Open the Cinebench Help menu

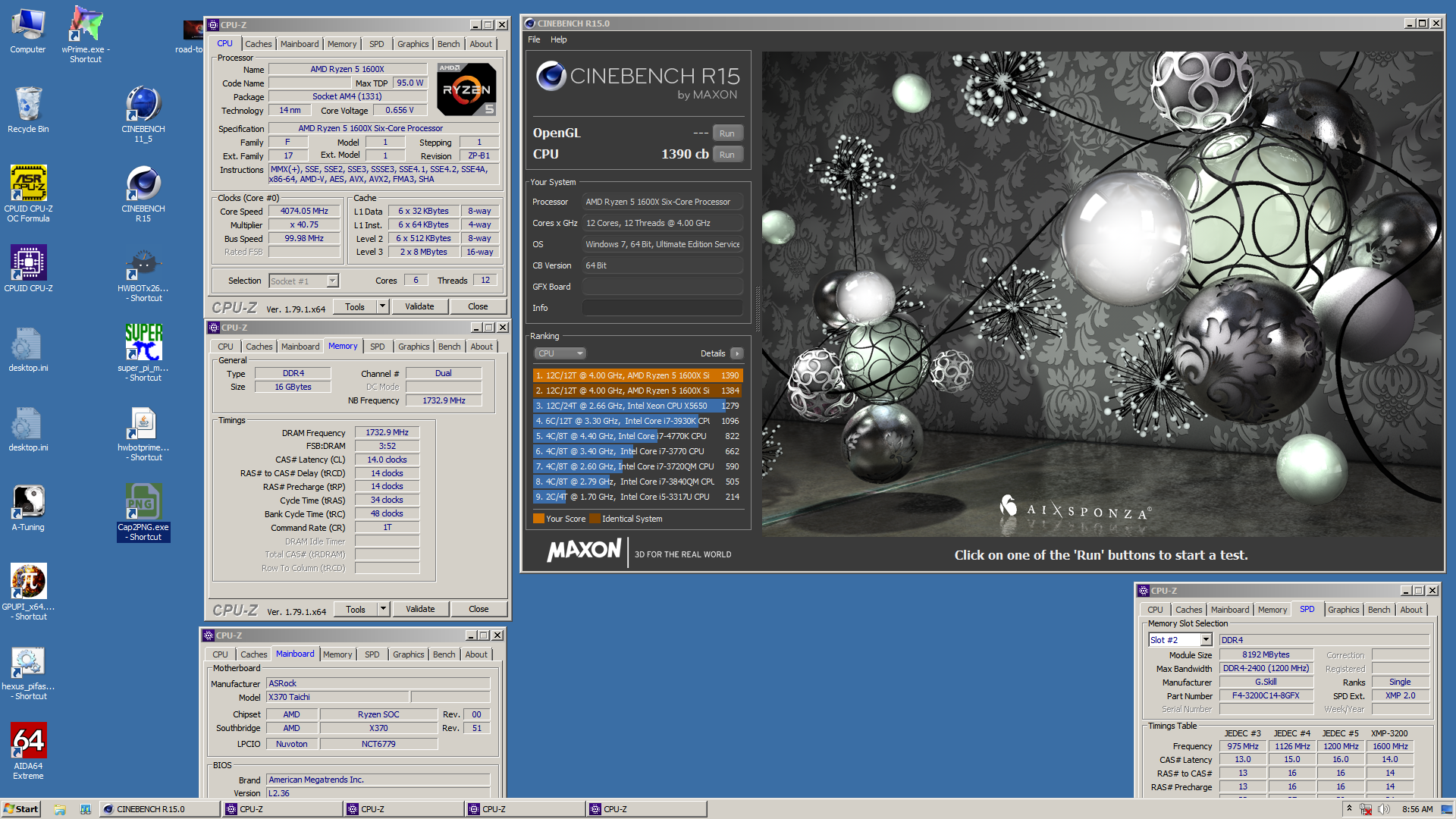[558, 39]
